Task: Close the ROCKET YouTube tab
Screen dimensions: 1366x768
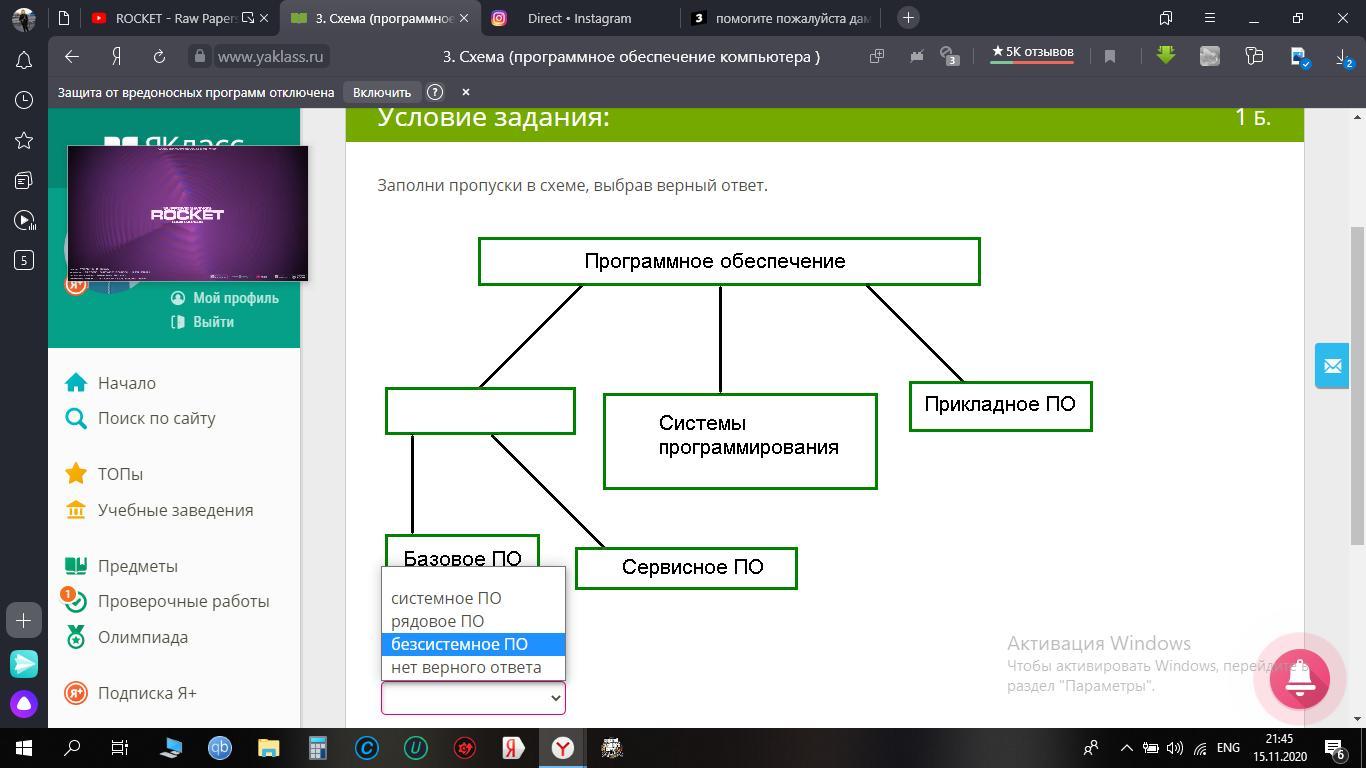Action: click(x=263, y=18)
